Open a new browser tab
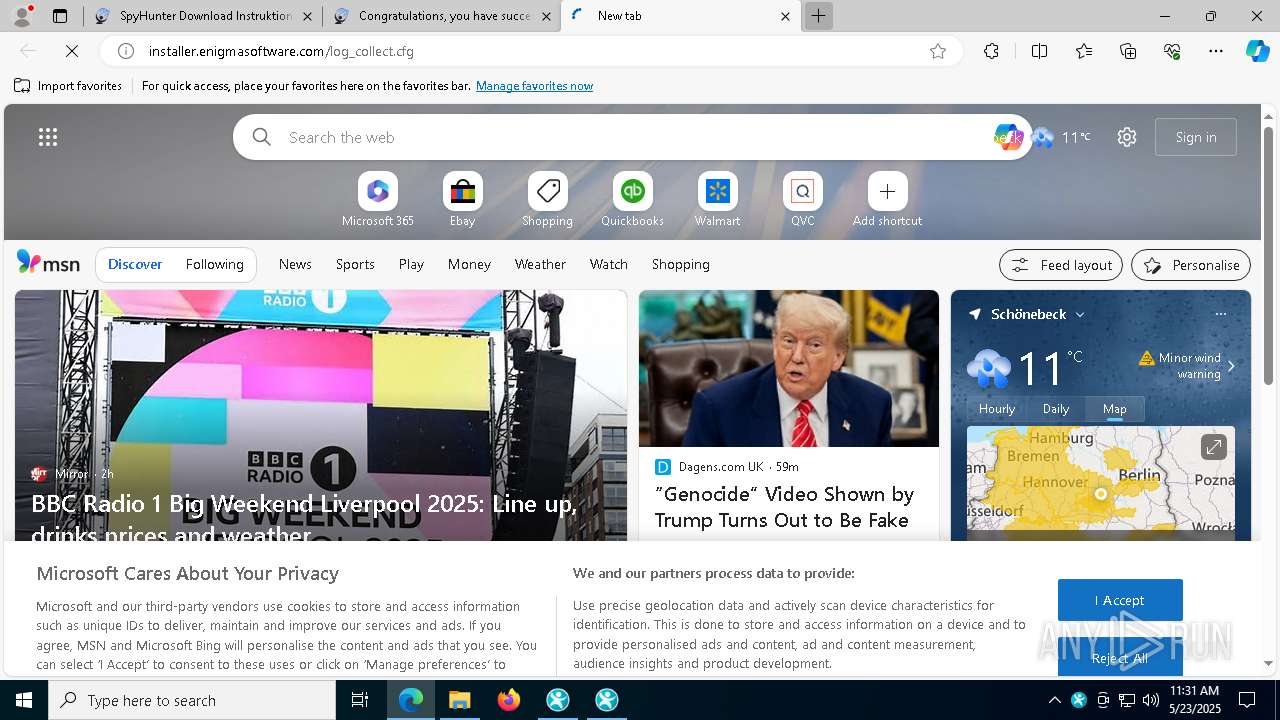Screen dimensions: 1280x720 coord(818,16)
